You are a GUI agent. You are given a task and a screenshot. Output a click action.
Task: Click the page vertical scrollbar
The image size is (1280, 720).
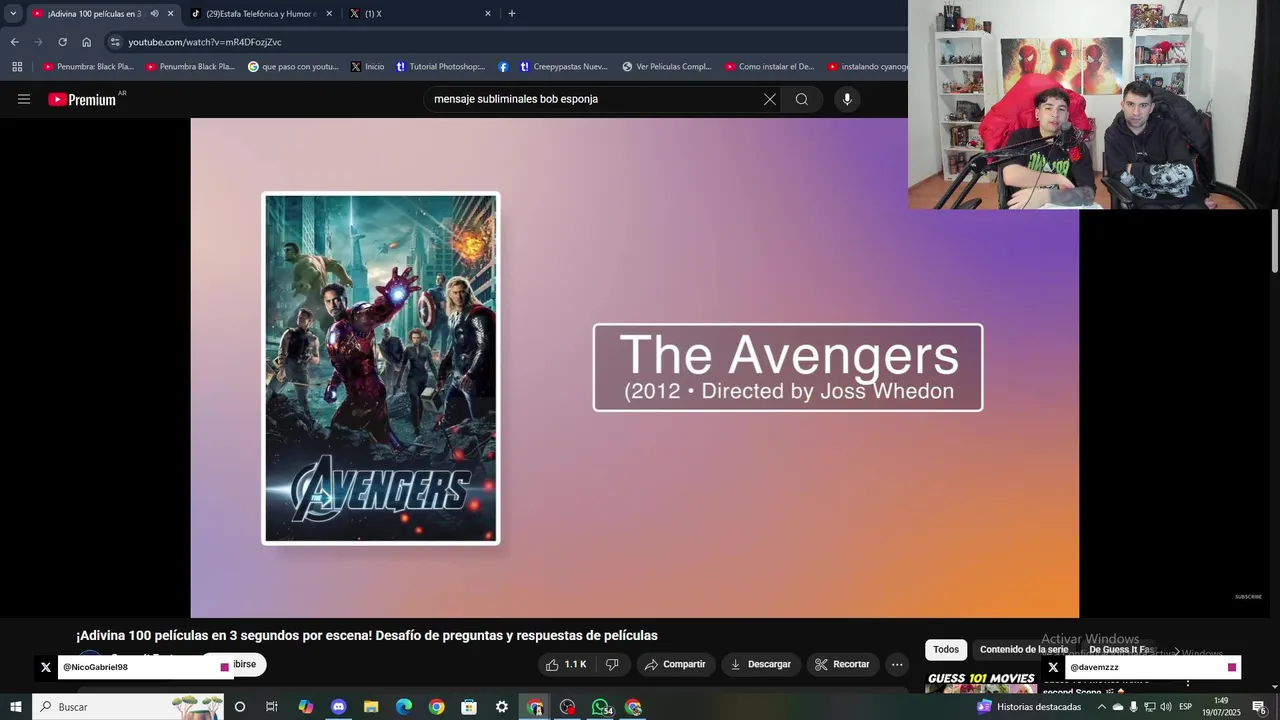click(x=1275, y=240)
